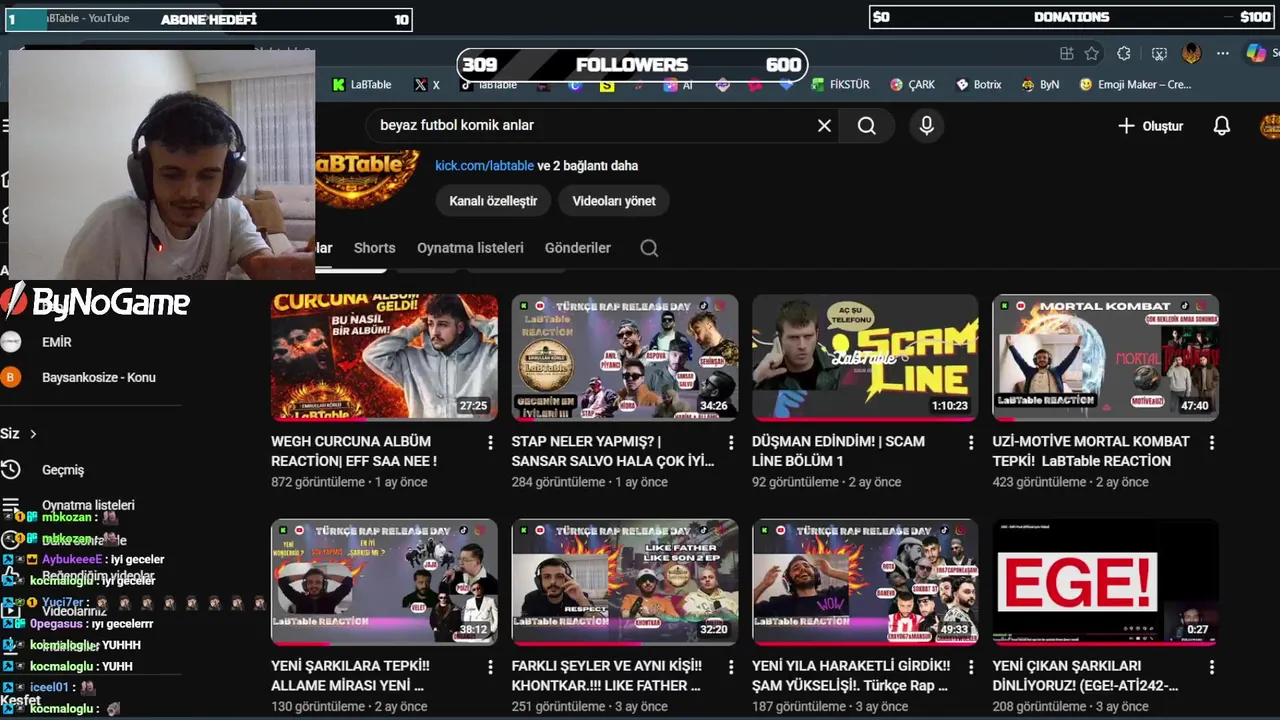This screenshot has width=1280, height=720.
Task: Play the MORTAL KOMBAT thumbnail 47:40
Action: pyautogui.click(x=1105, y=357)
